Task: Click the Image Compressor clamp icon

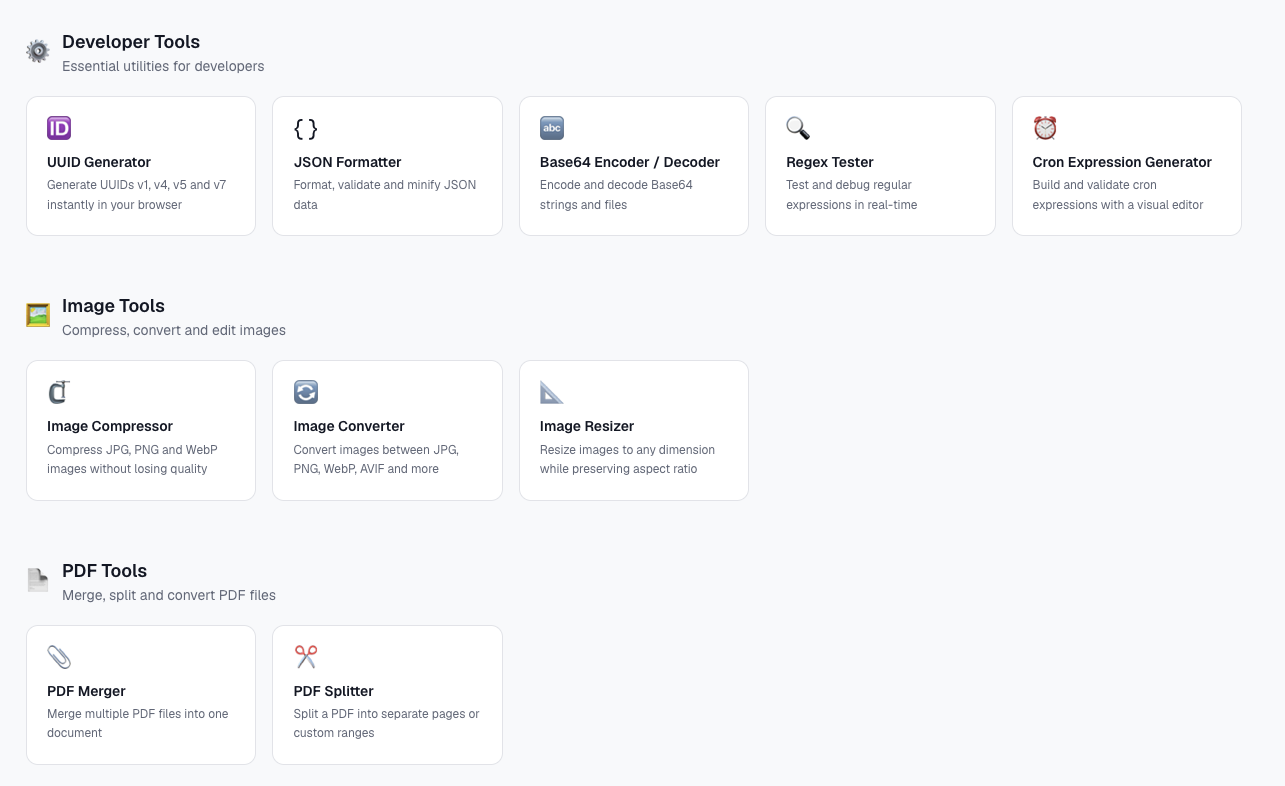Action: (x=59, y=392)
